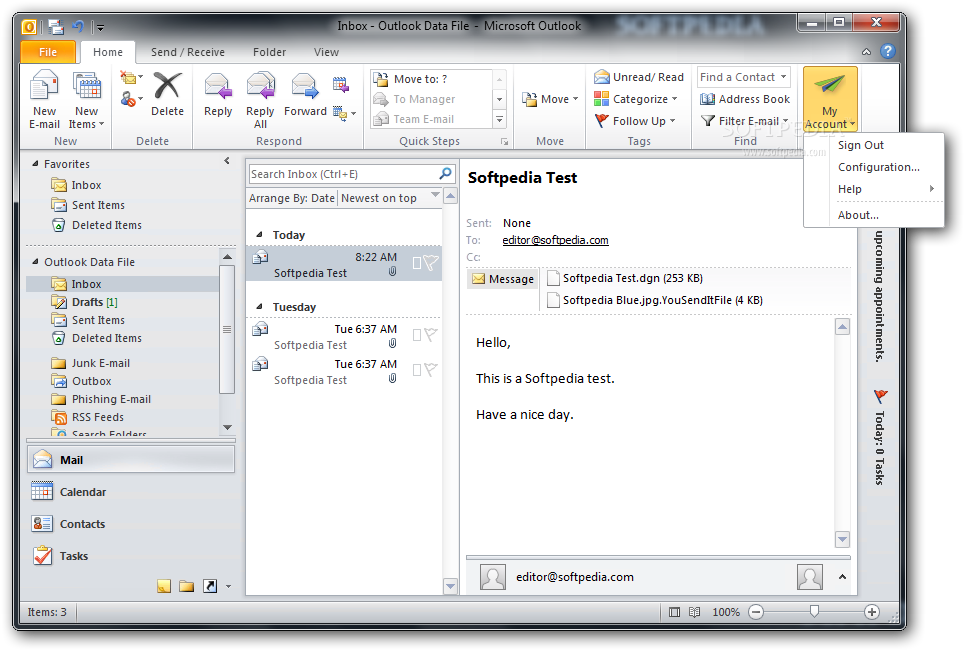Open the Categorize dropdown
Screen dimensions: 965x651
(x=635, y=99)
